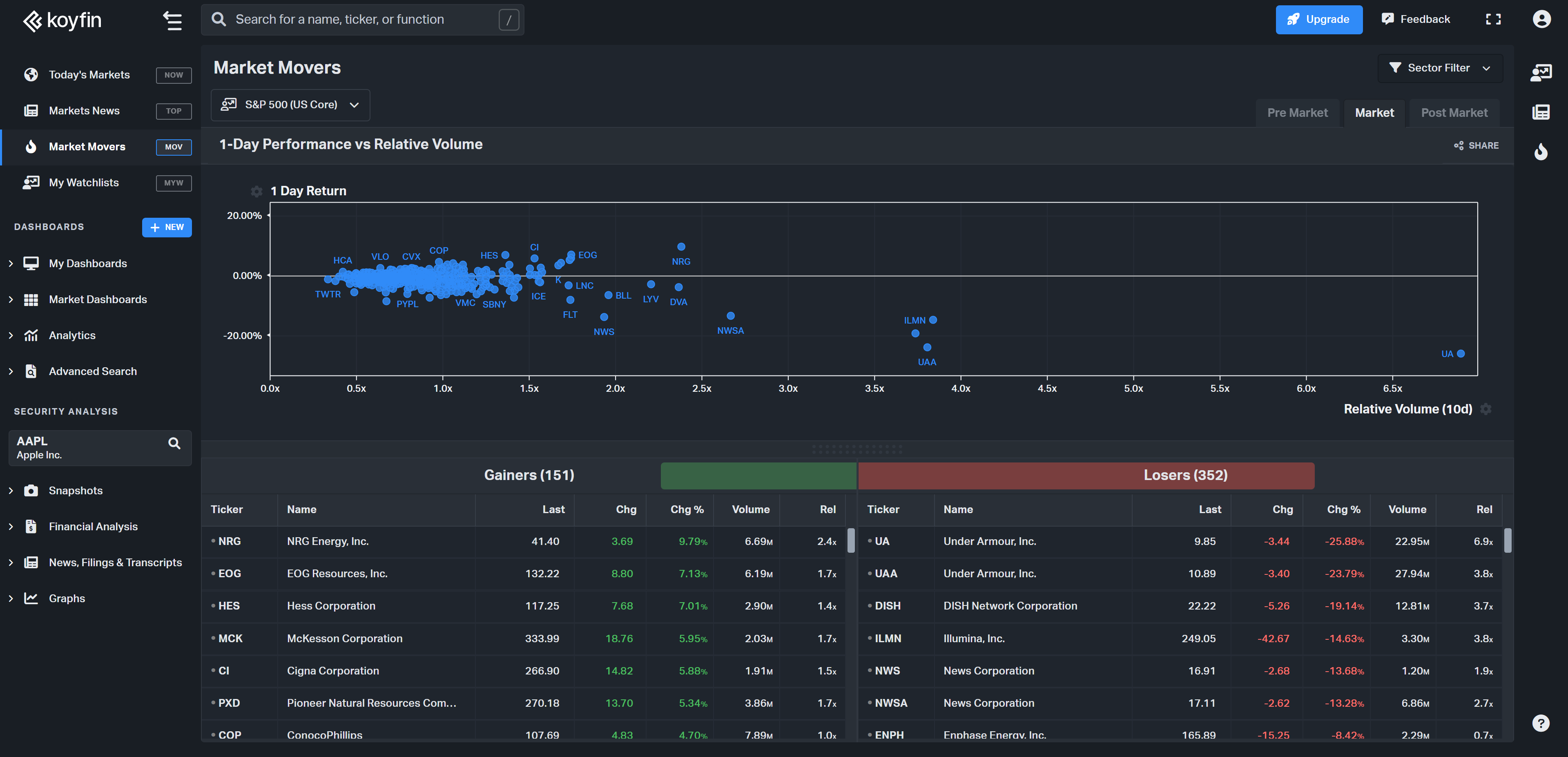1568x757 pixels.
Task: Click the Snapshots camera icon
Action: (31, 491)
